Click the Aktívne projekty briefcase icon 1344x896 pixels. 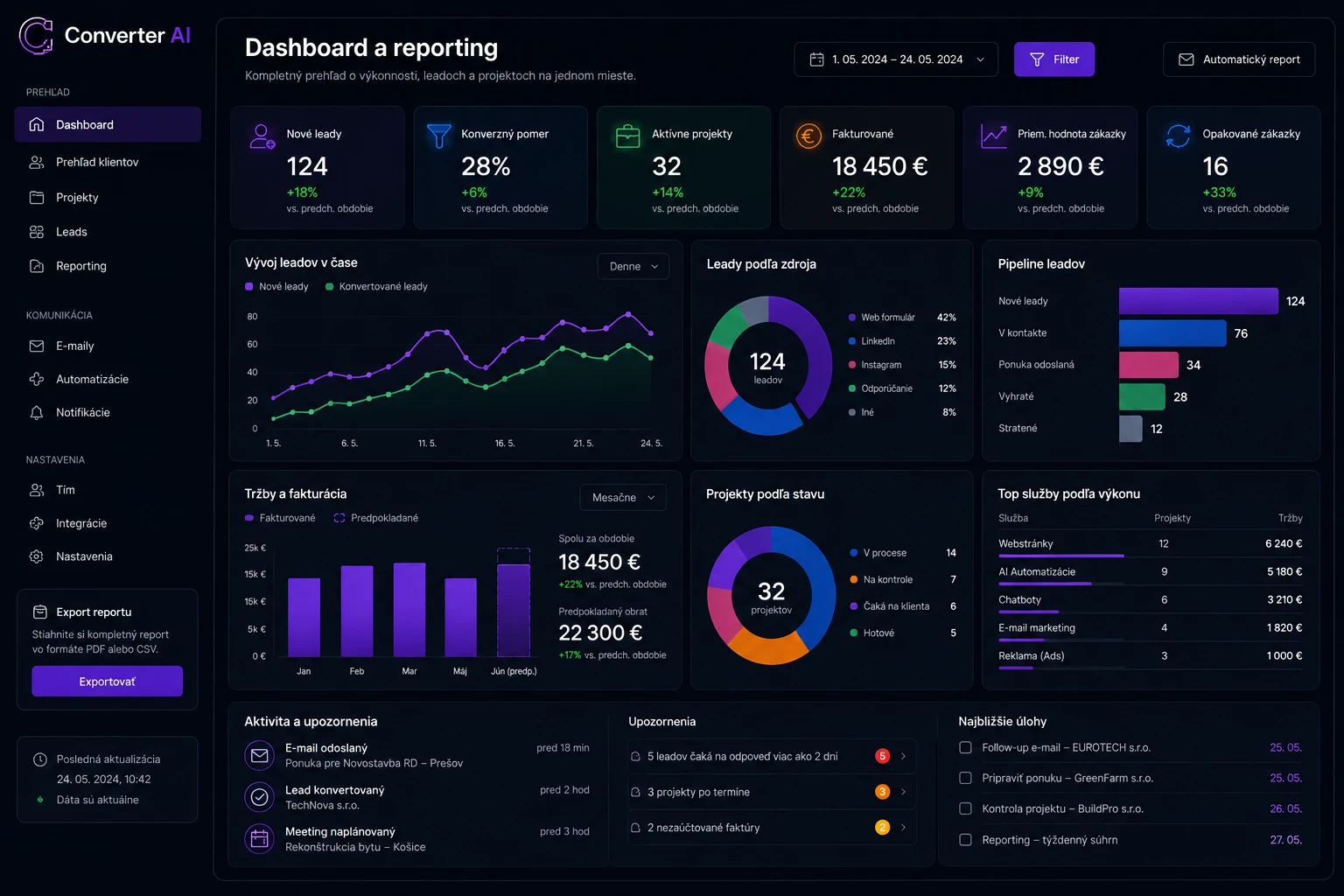click(628, 136)
